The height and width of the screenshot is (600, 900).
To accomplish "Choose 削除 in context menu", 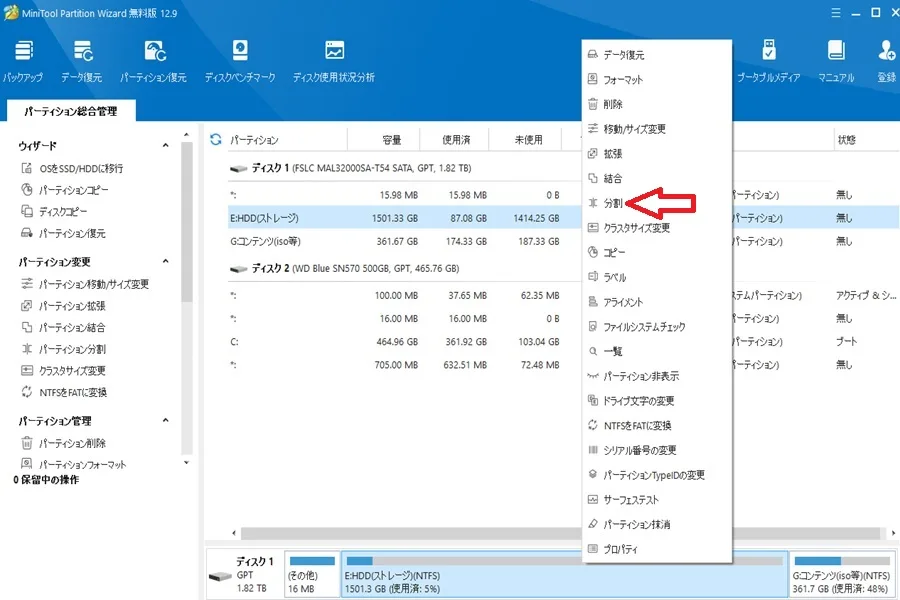I will coord(657,104).
